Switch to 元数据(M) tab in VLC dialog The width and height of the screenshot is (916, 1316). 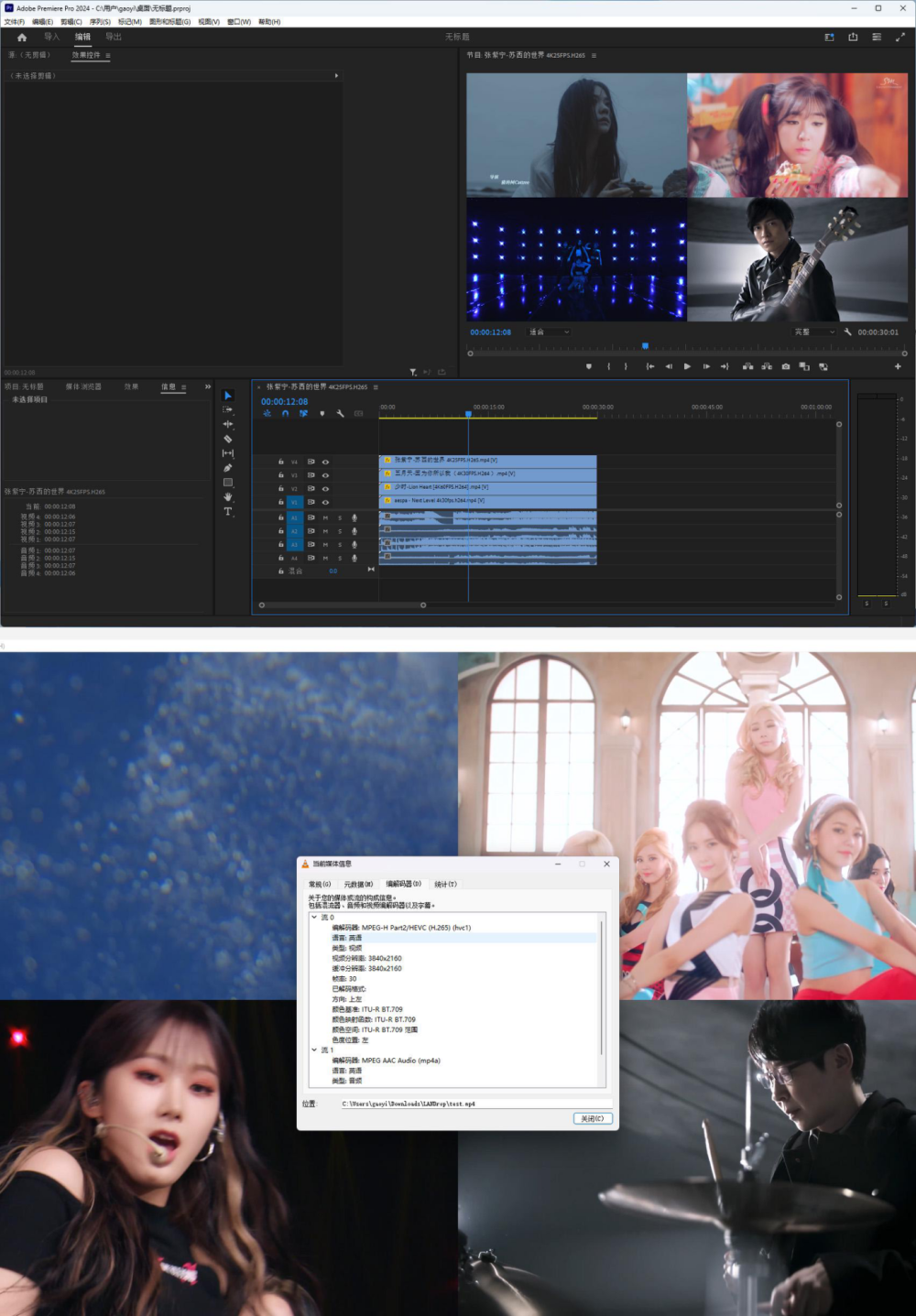click(x=358, y=884)
